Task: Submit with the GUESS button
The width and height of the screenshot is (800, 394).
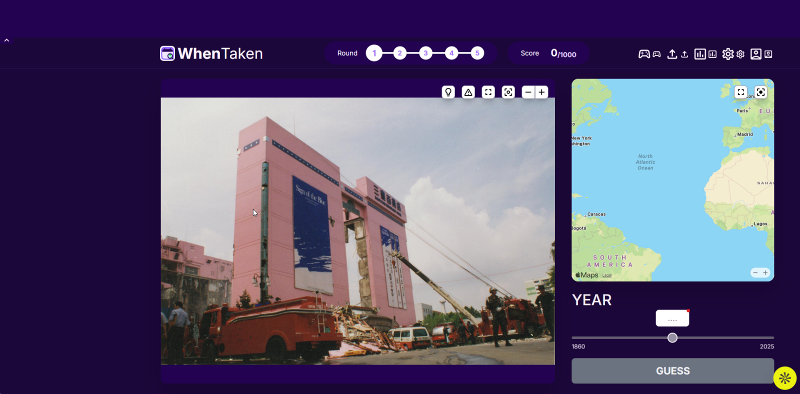Action: point(672,371)
